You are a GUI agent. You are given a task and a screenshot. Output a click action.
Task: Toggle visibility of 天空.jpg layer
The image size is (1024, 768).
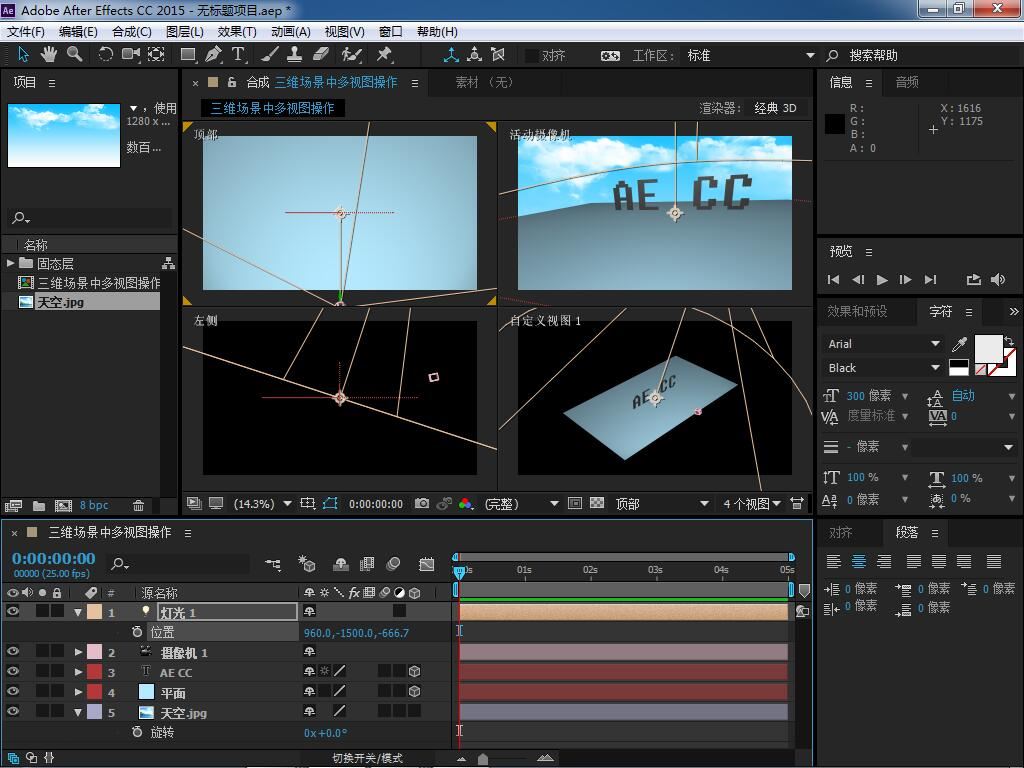point(12,711)
